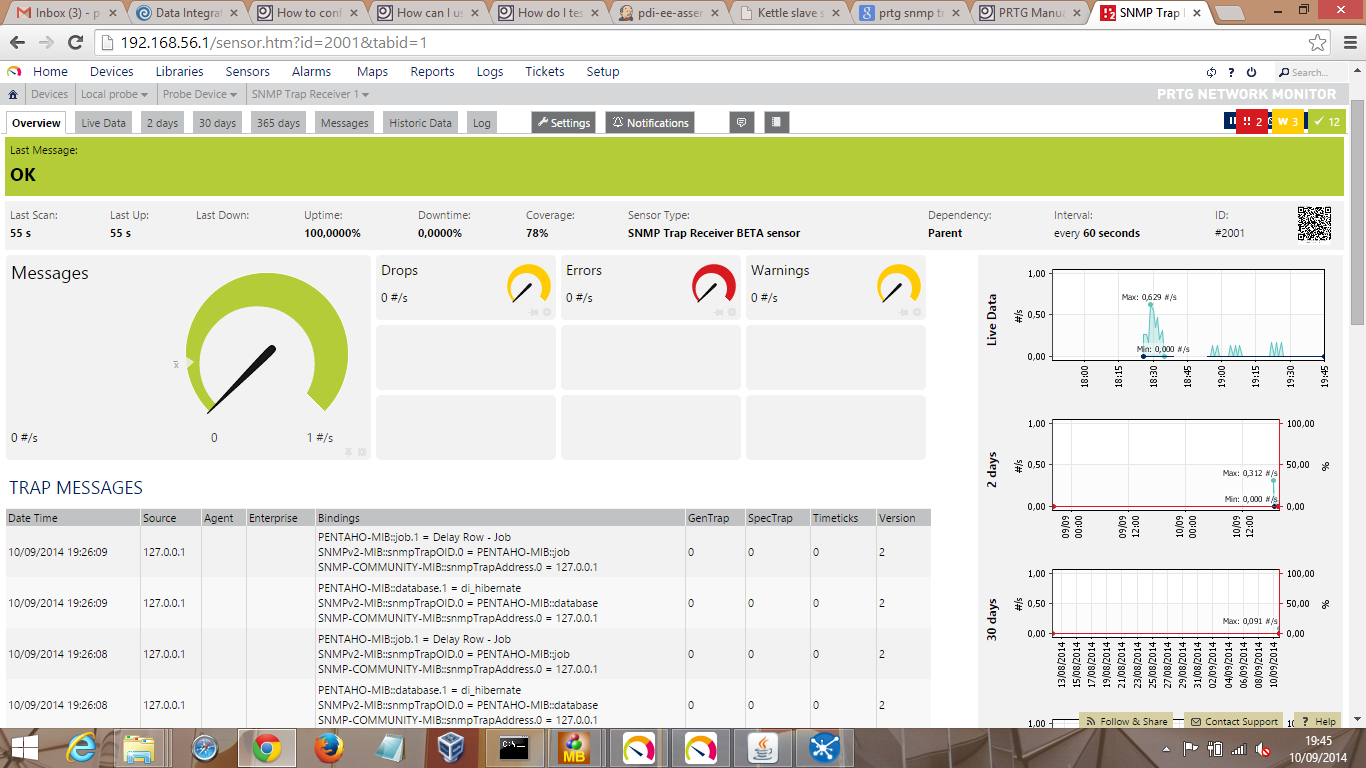Viewport: 1366px width, 768px height.
Task: Click the Devices breadcrumb link
Action: click(49, 94)
